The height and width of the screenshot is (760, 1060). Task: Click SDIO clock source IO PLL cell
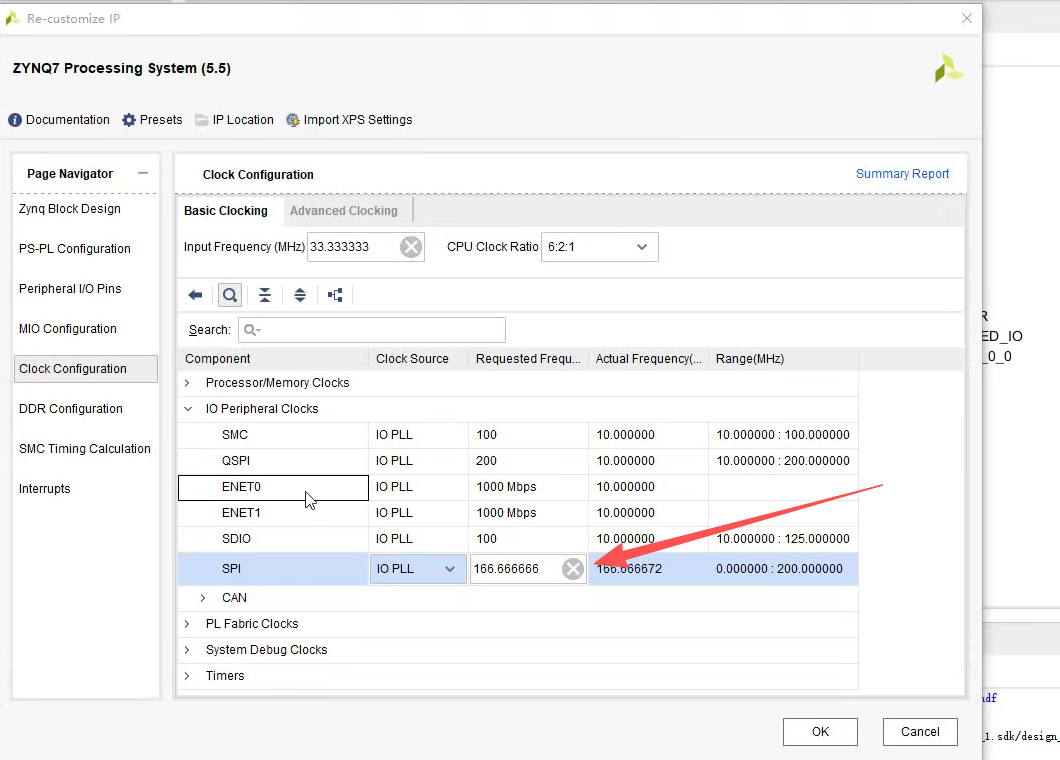click(x=418, y=539)
